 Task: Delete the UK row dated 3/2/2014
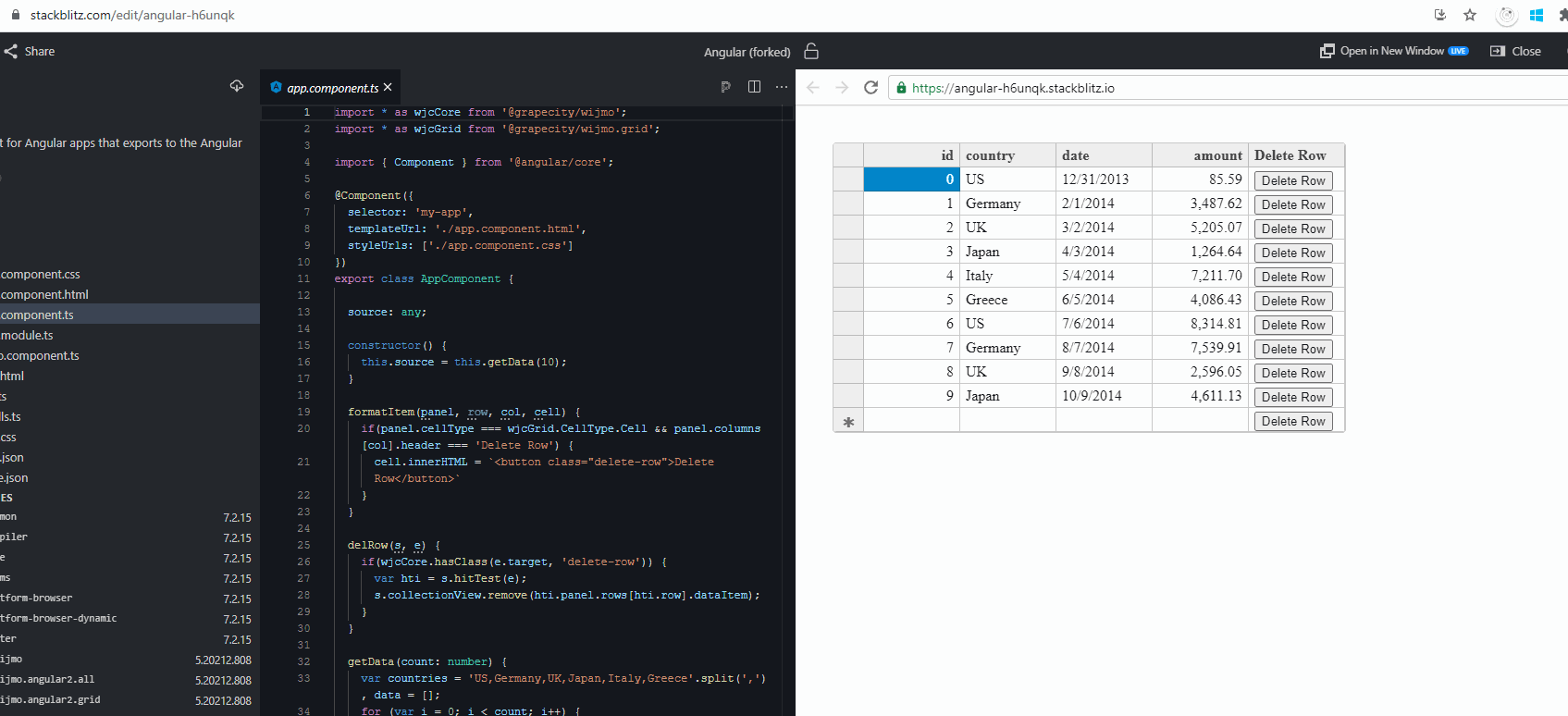(1293, 228)
